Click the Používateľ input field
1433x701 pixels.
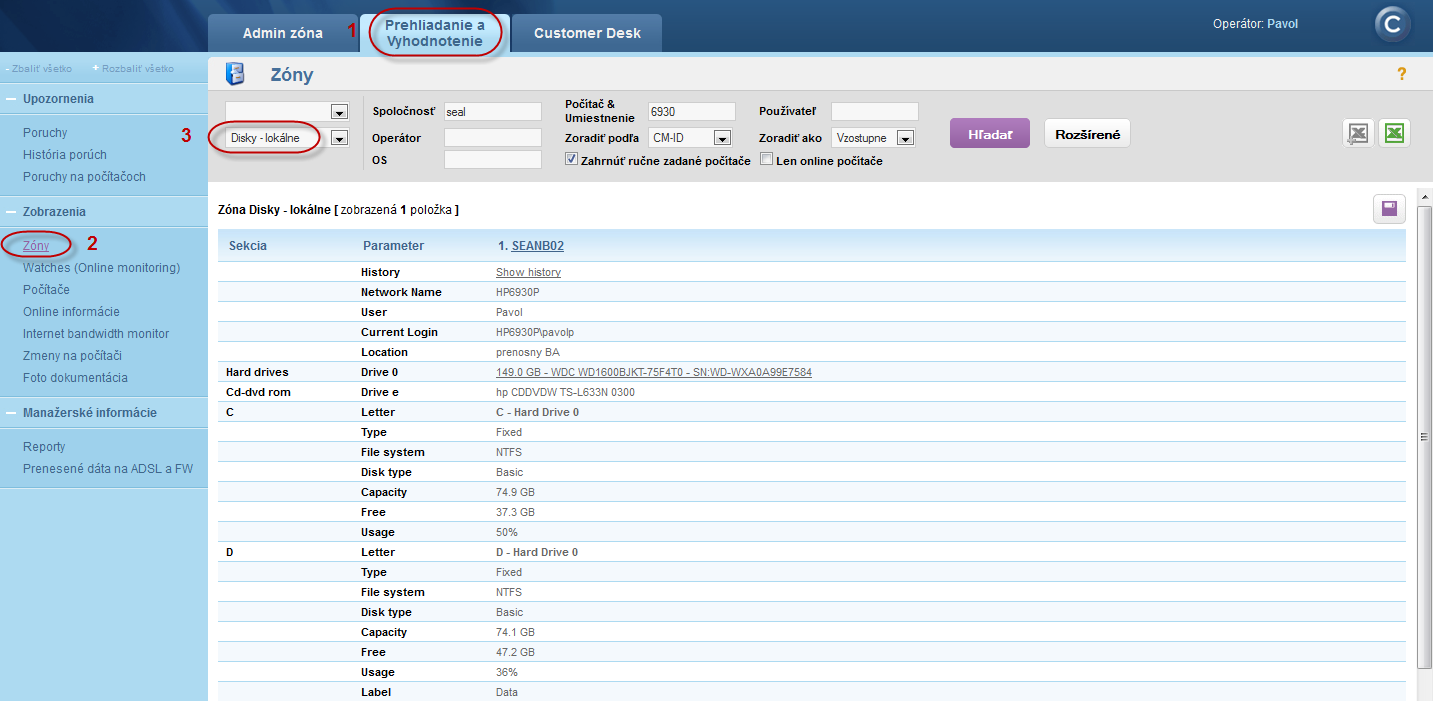click(x=874, y=111)
